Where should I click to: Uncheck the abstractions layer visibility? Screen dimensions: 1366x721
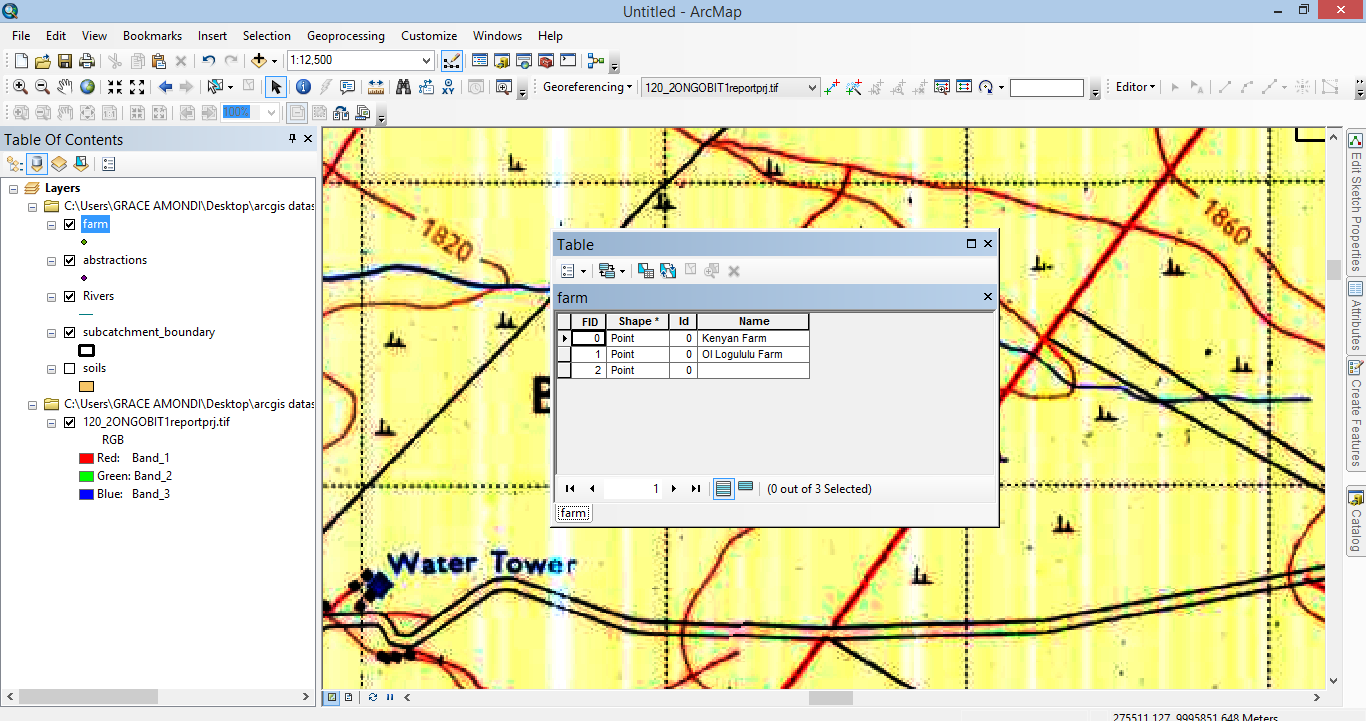pyautogui.click(x=70, y=260)
